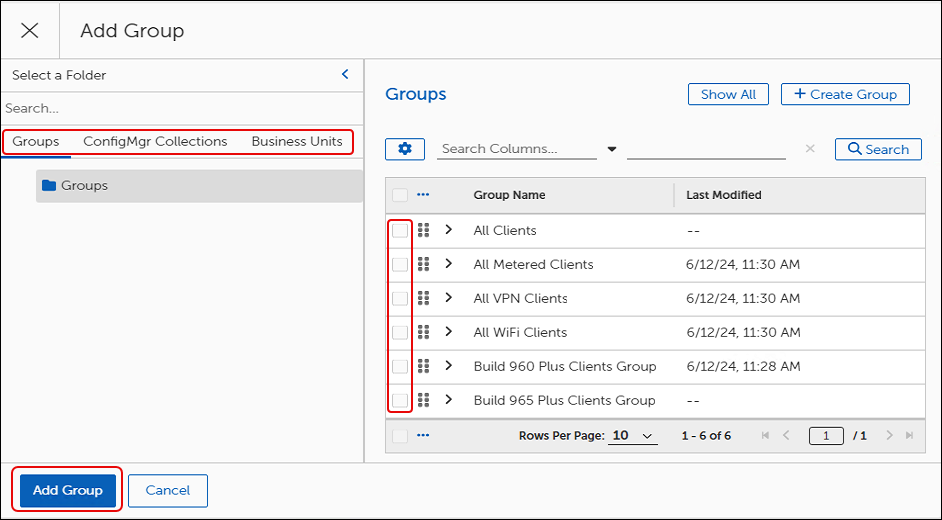Expand the All WiFi Clients row
942x520 pixels.
449,331
